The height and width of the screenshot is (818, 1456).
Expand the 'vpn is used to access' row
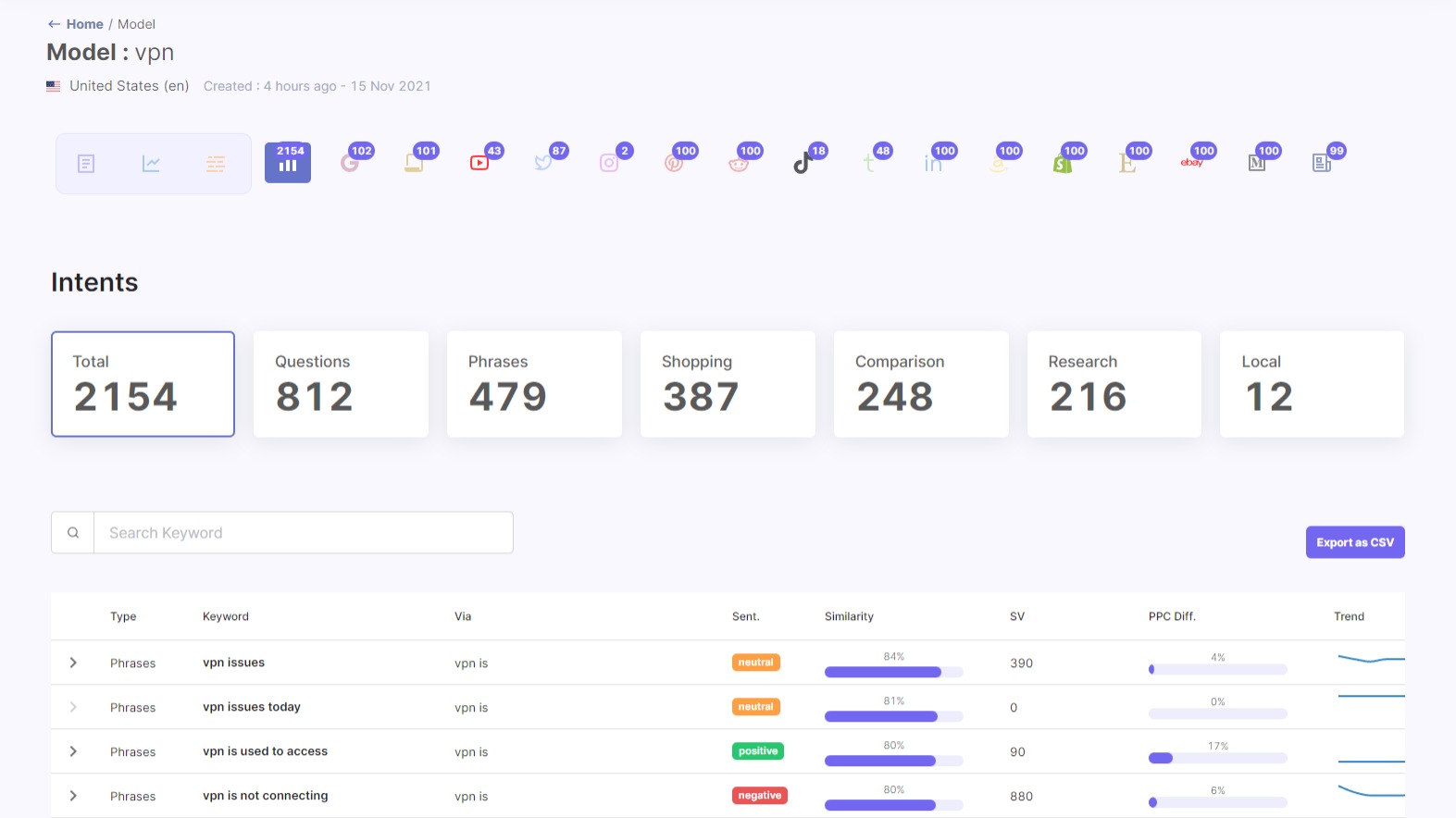pyautogui.click(x=73, y=751)
